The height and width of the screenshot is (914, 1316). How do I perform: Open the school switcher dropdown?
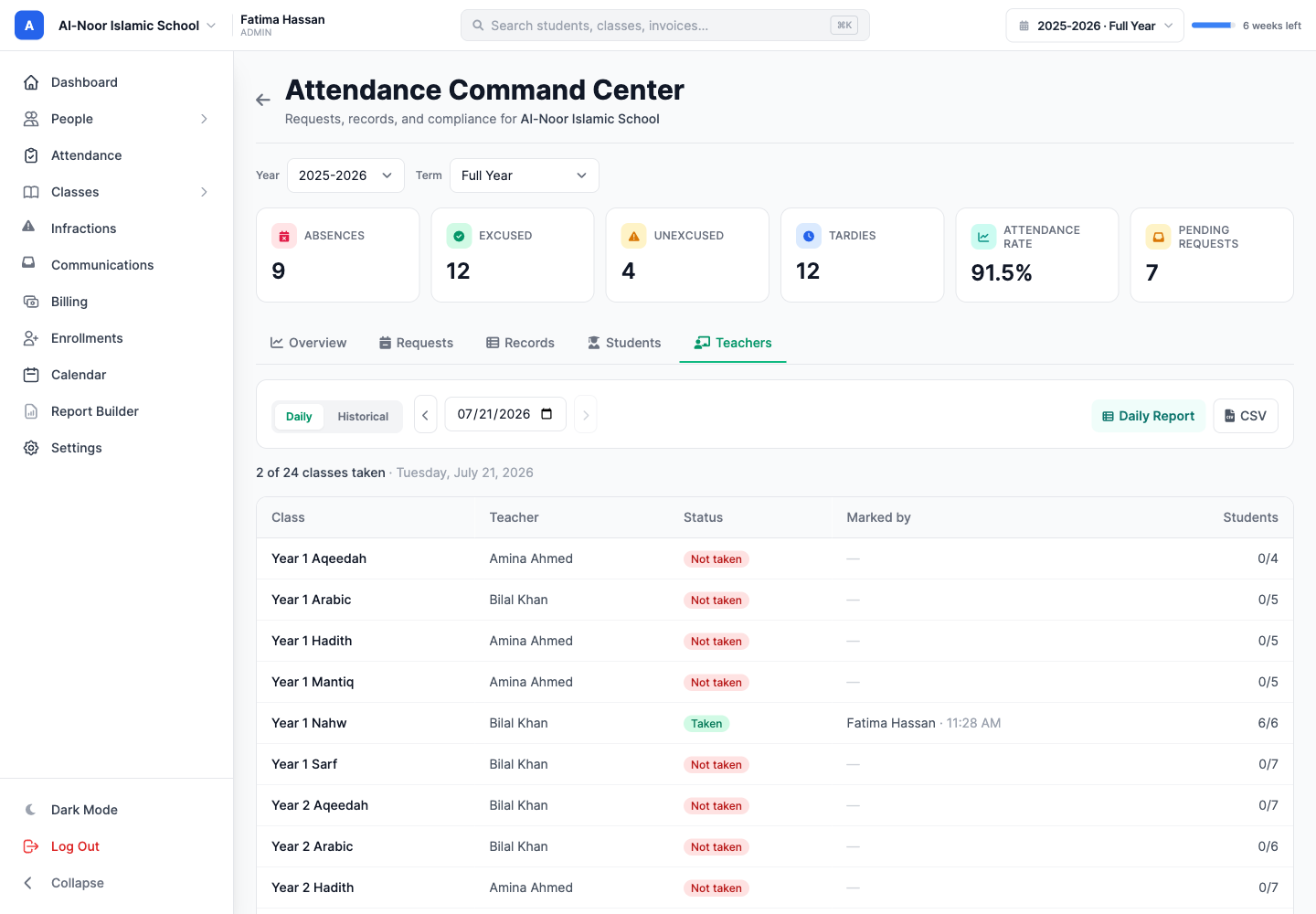pyautogui.click(x=137, y=26)
